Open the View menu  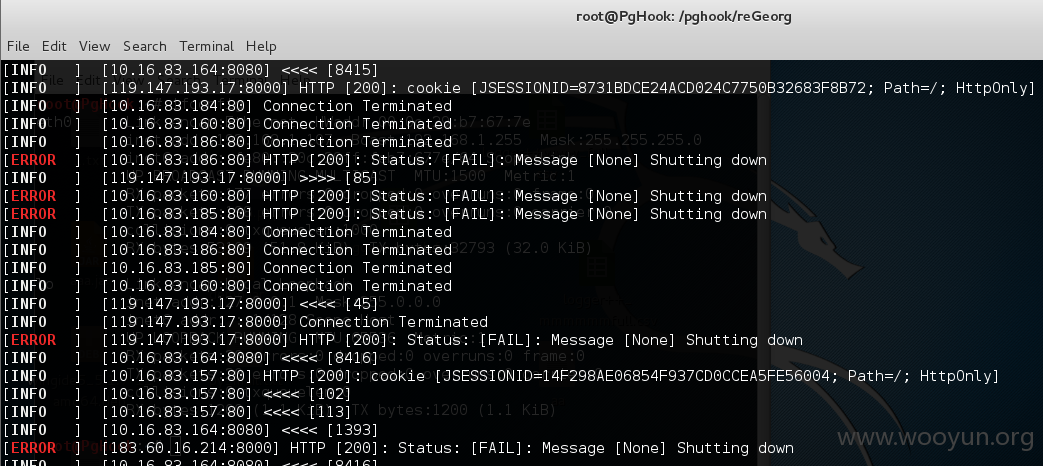(x=94, y=46)
